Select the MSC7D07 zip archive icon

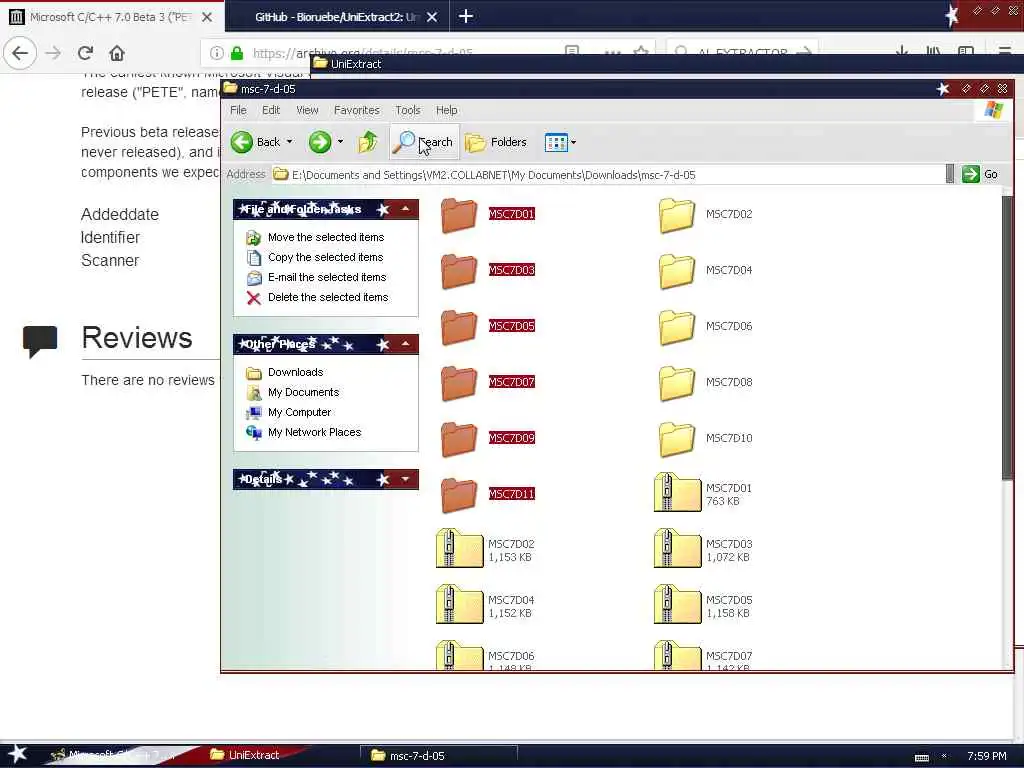click(677, 655)
